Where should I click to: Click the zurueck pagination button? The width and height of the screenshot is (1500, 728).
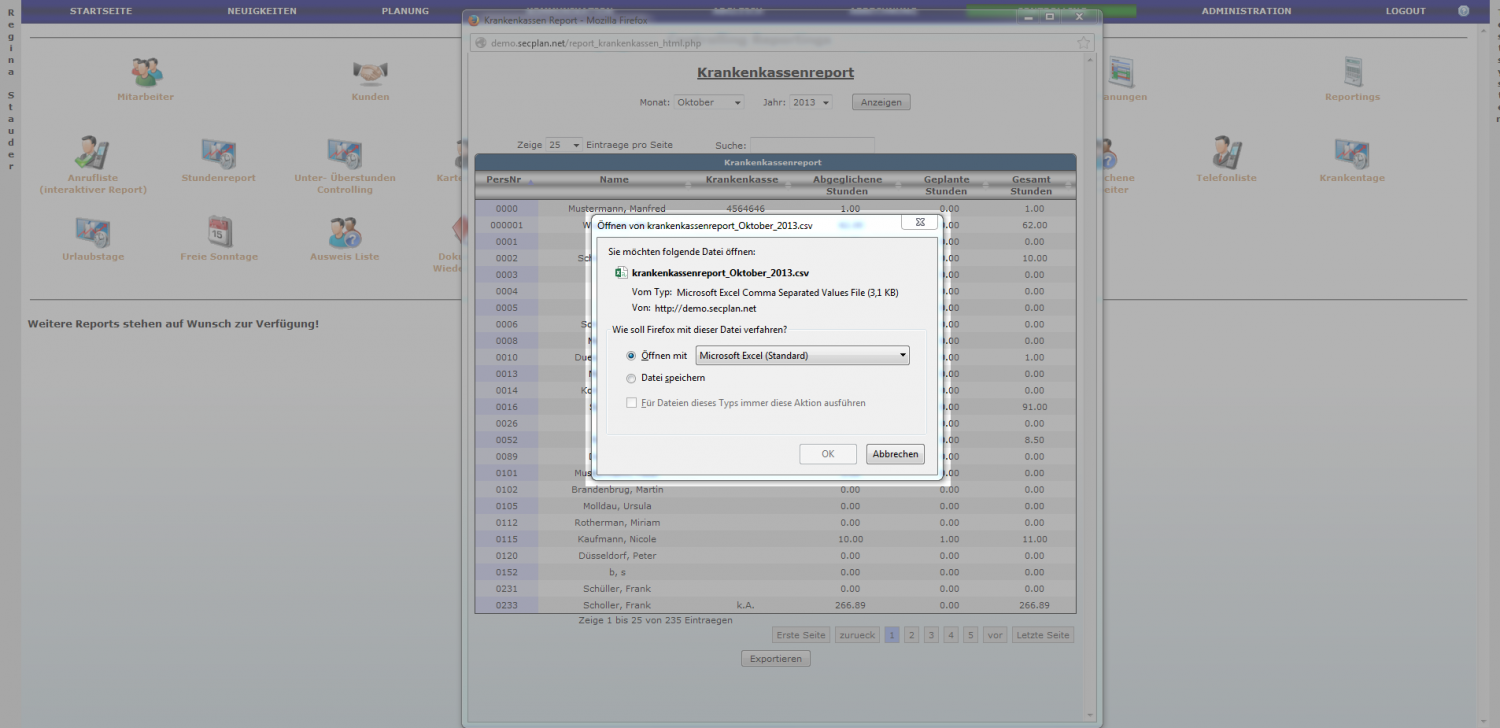[x=858, y=635]
